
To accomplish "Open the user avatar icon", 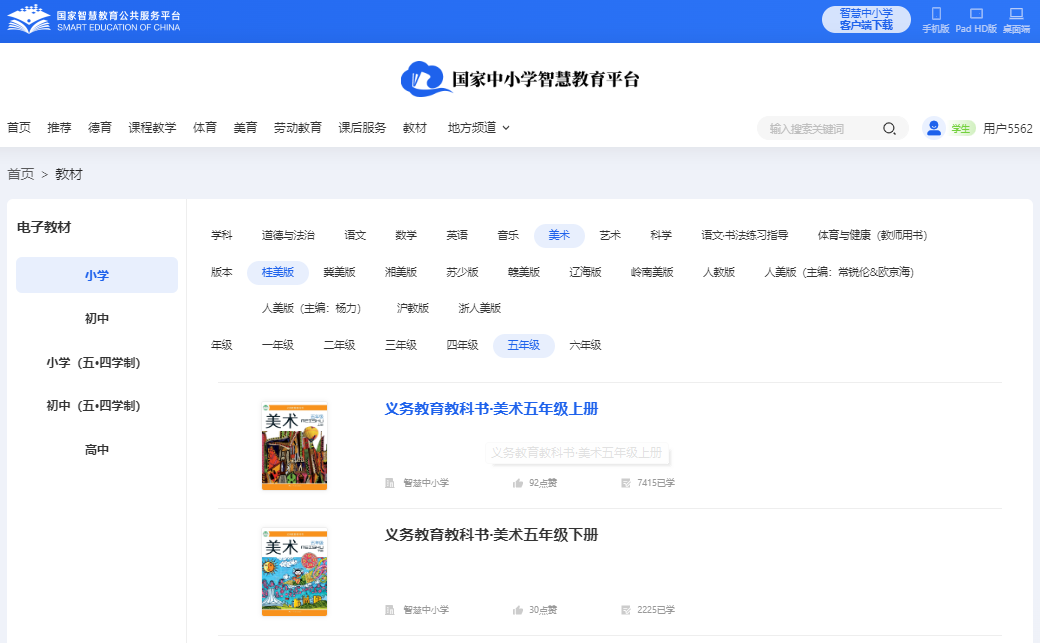I will pyautogui.click(x=933, y=128).
